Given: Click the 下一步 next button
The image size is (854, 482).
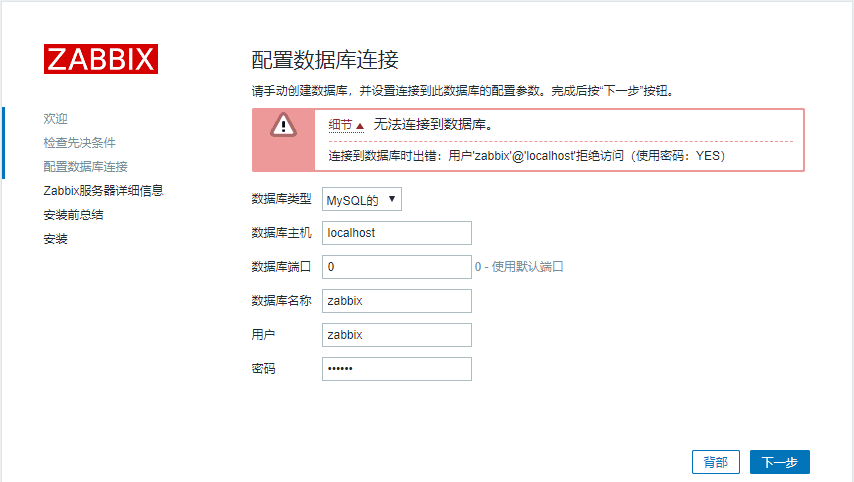Looking at the screenshot, I should (779, 462).
